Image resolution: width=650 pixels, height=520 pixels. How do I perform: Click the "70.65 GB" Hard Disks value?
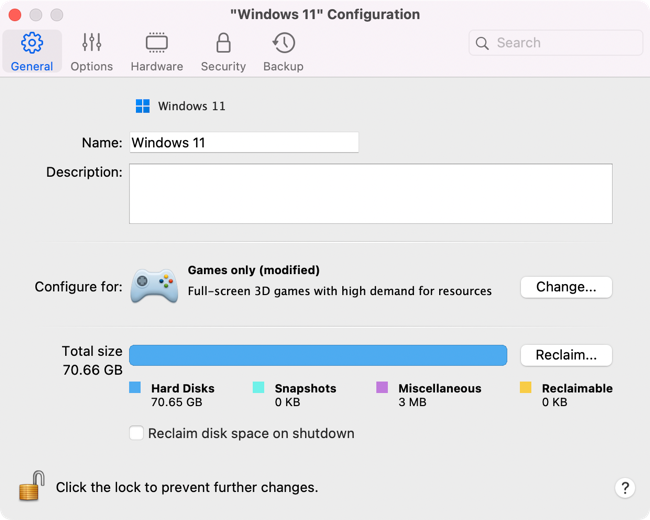(x=177, y=402)
